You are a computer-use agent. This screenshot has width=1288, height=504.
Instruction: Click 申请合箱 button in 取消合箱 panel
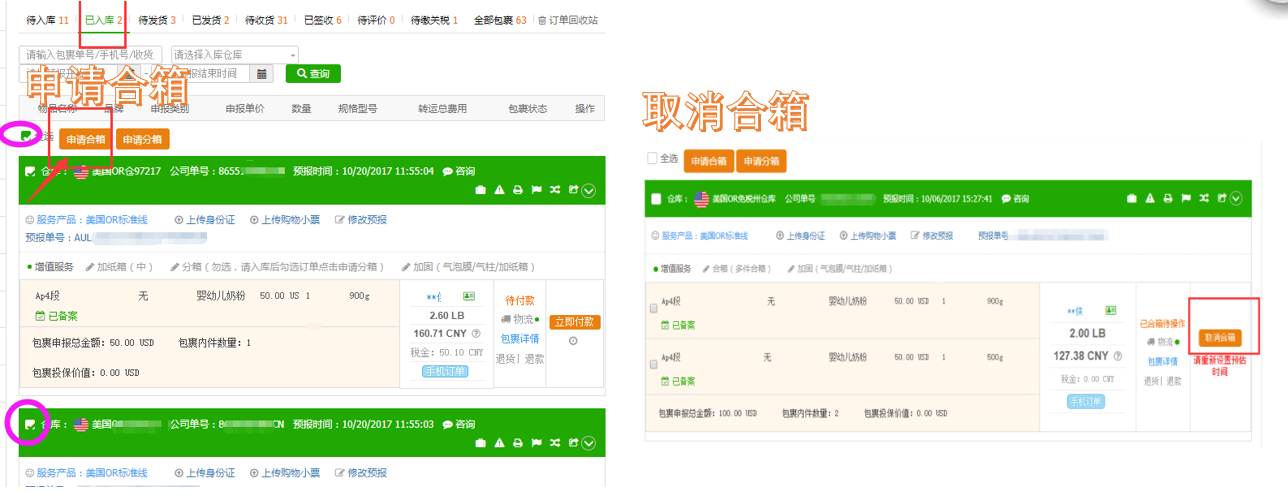708,161
